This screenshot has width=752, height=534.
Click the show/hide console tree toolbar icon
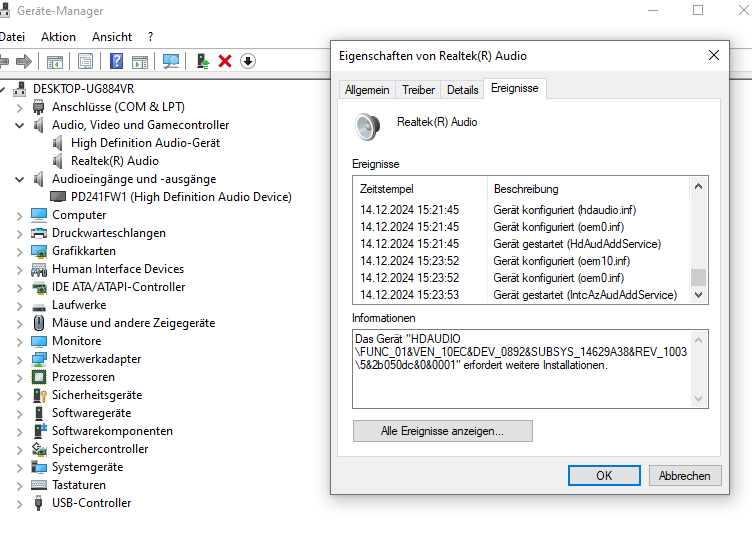click(x=55, y=61)
